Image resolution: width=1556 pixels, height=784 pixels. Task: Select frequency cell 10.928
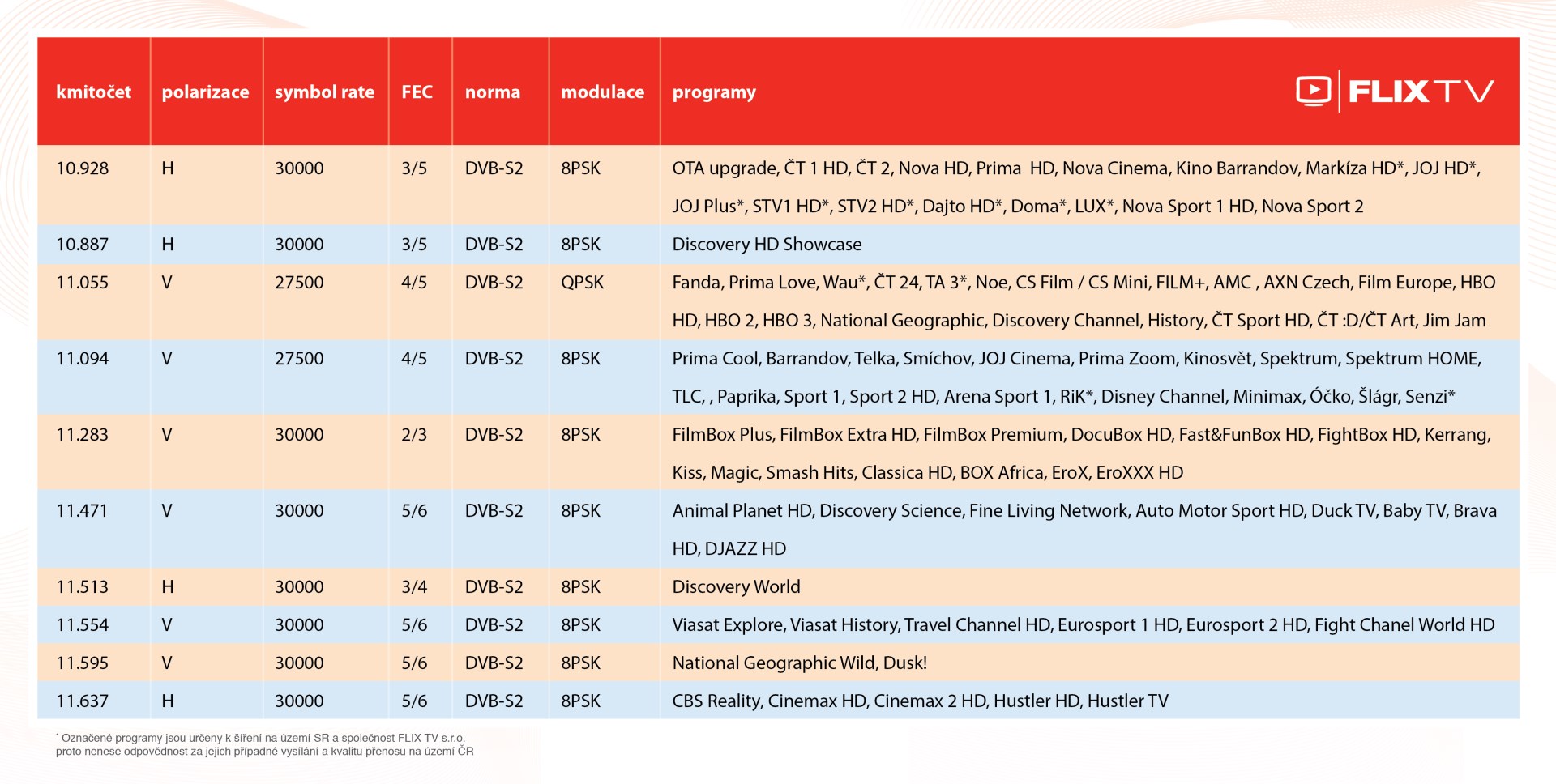click(x=82, y=168)
